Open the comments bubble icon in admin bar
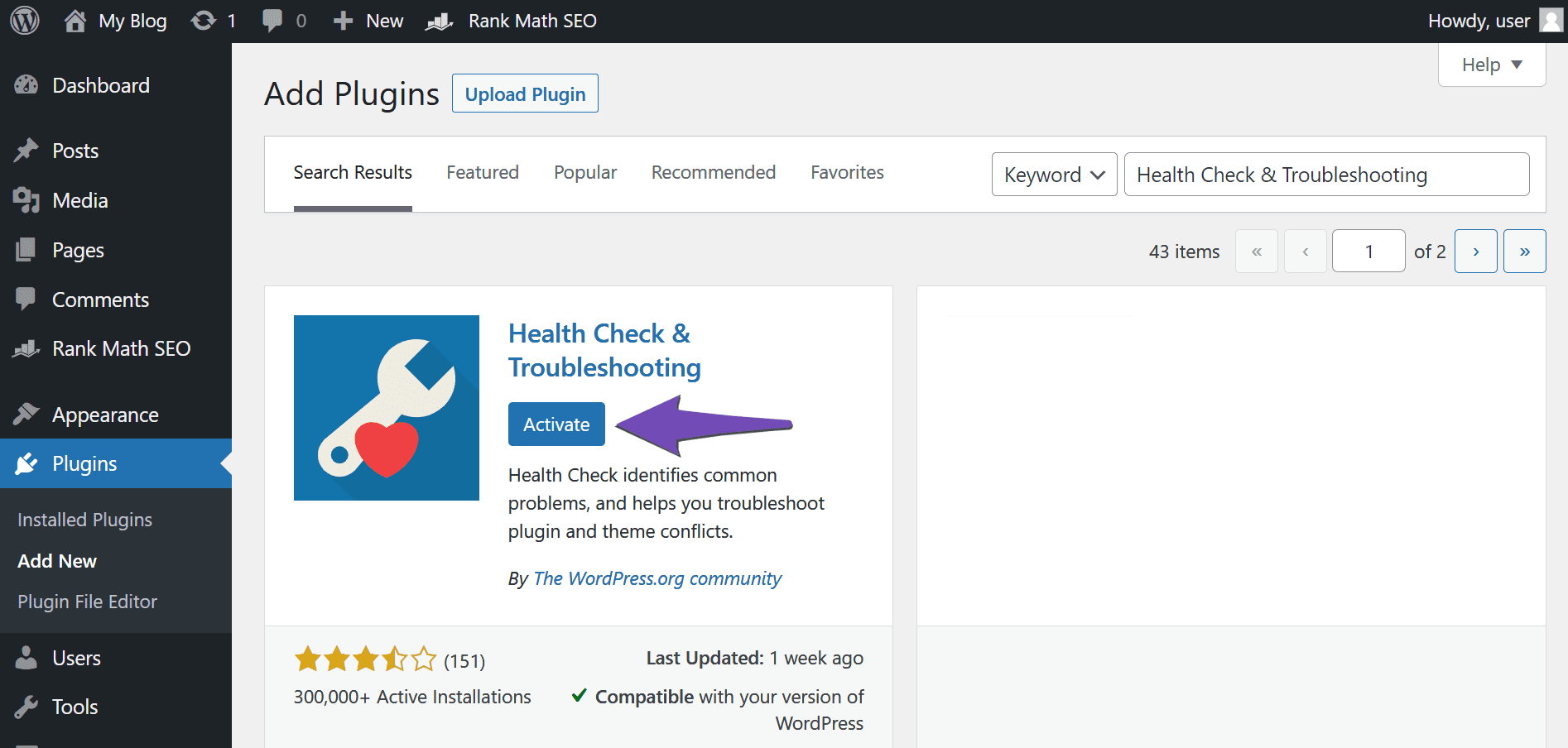The image size is (1568, 748). [272, 21]
